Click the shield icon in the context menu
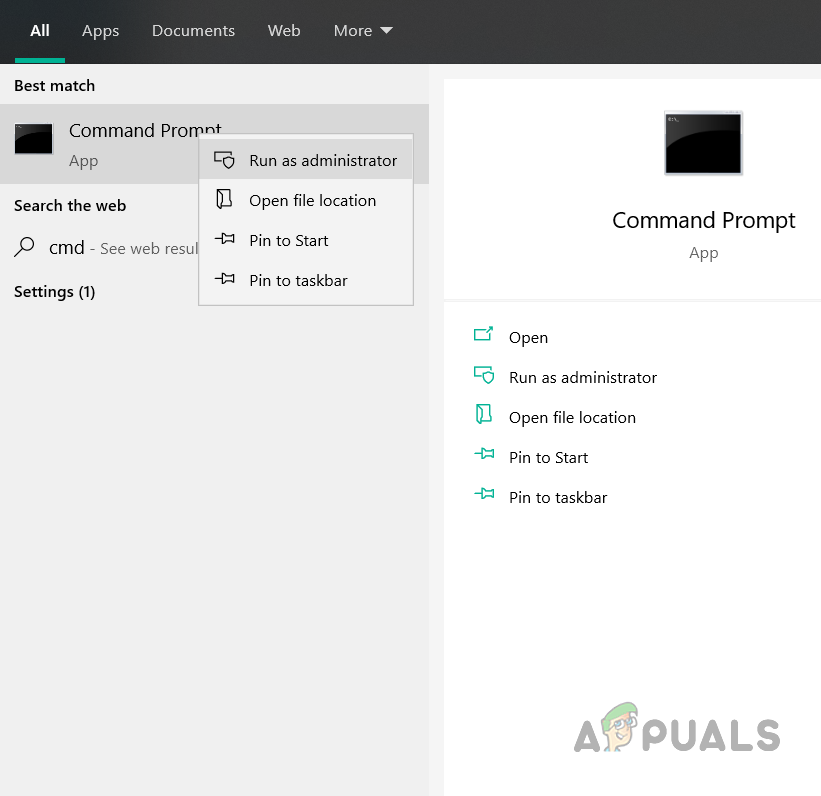This screenshot has width=821, height=796. 224,160
